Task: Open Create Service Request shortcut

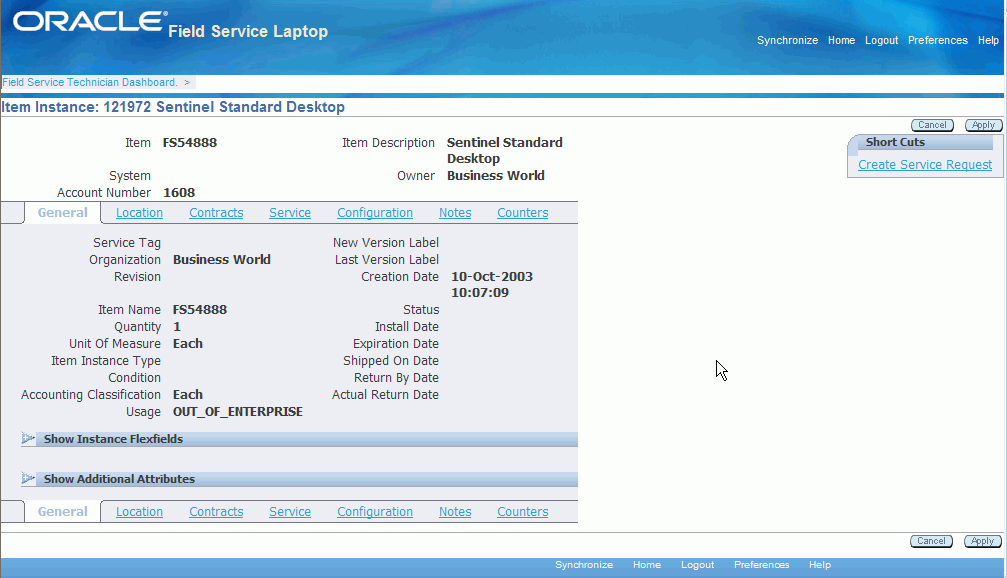Action: coord(925,164)
